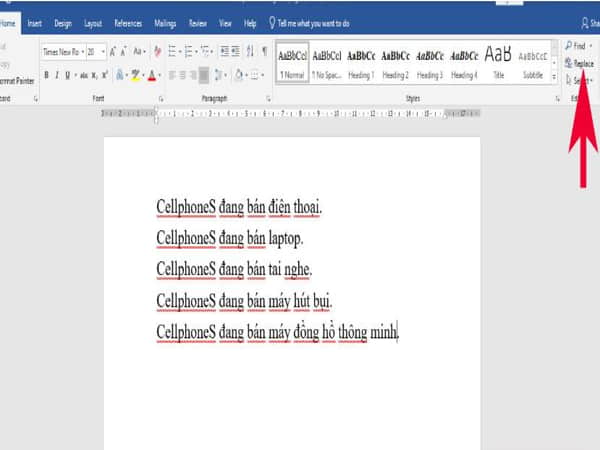Image resolution: width=600 pixels, height=450 pixels.
Task: Expand the Find dropdown arrow
Action: [x=591, y=46]
